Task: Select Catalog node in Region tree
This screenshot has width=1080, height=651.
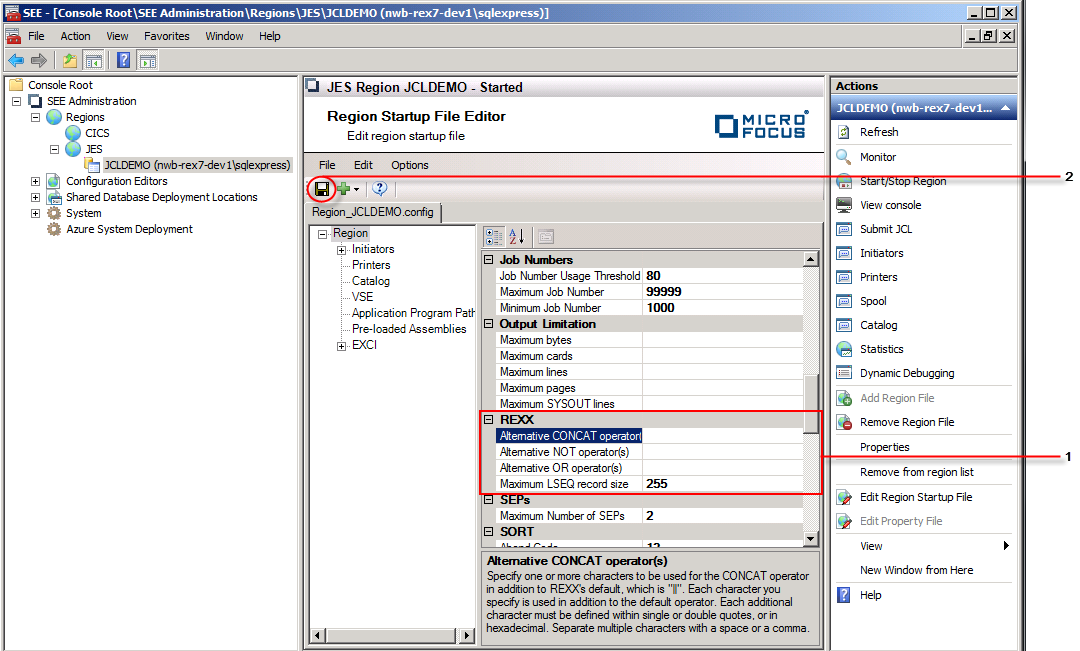Action: pos(371,281)
